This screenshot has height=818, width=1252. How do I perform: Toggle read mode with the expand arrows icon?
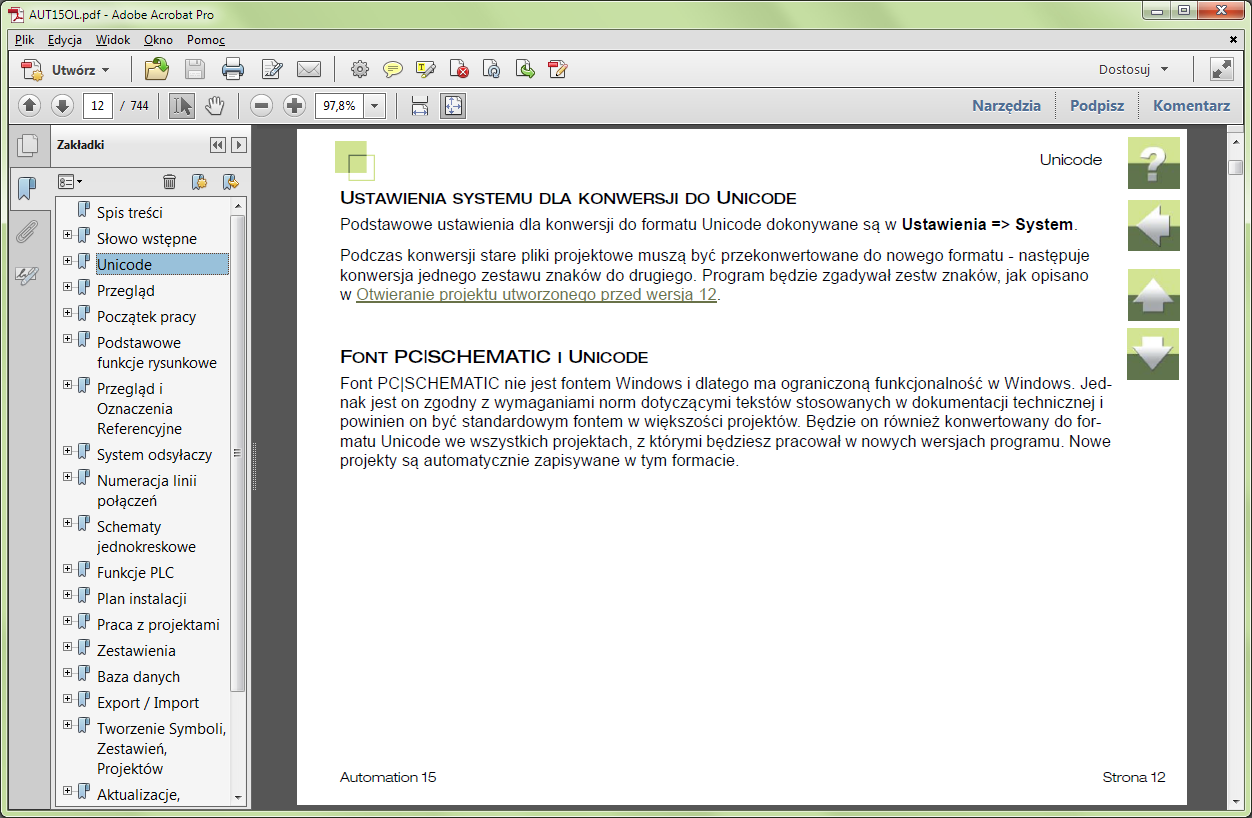tap(1221, 69)
